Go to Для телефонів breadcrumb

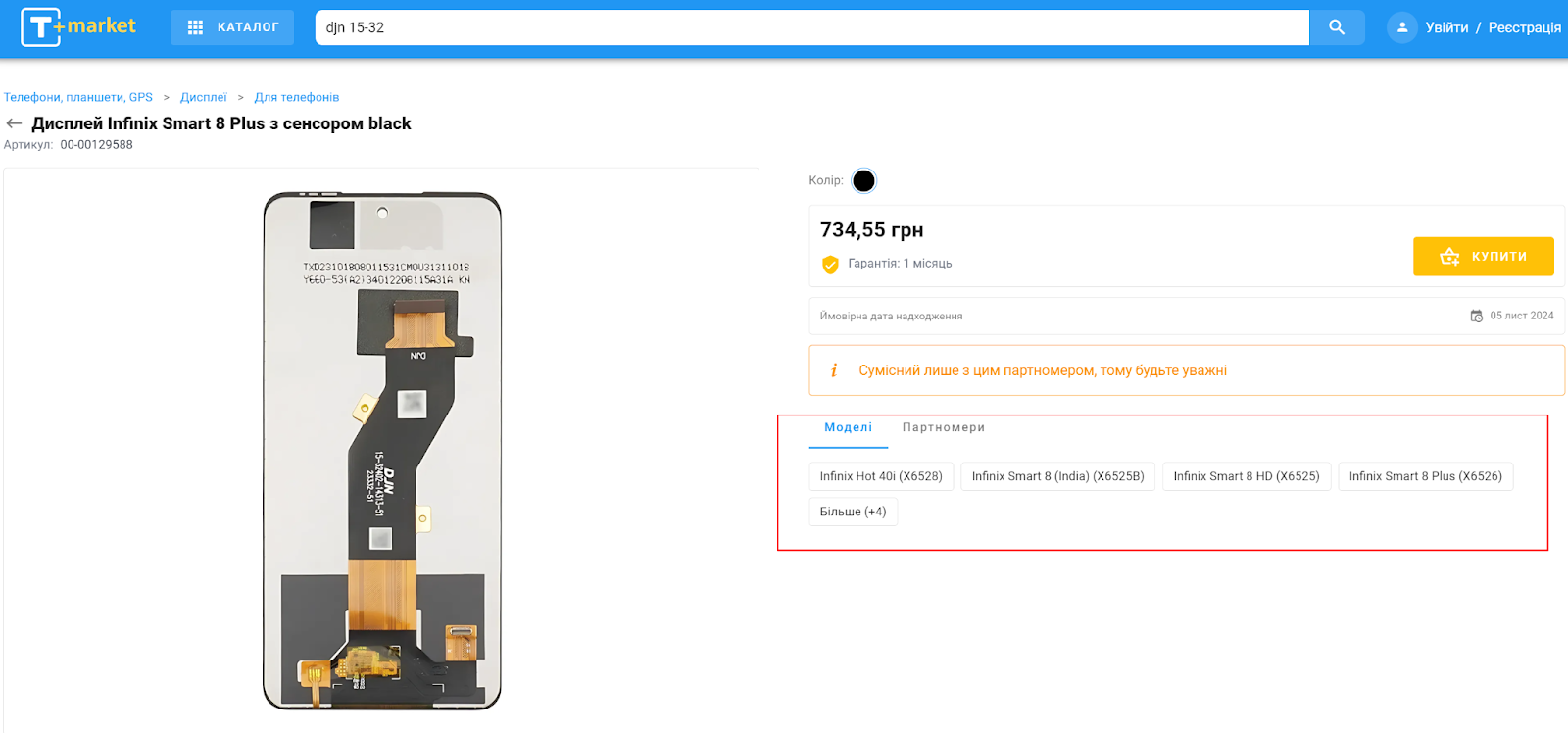(296, 97)
